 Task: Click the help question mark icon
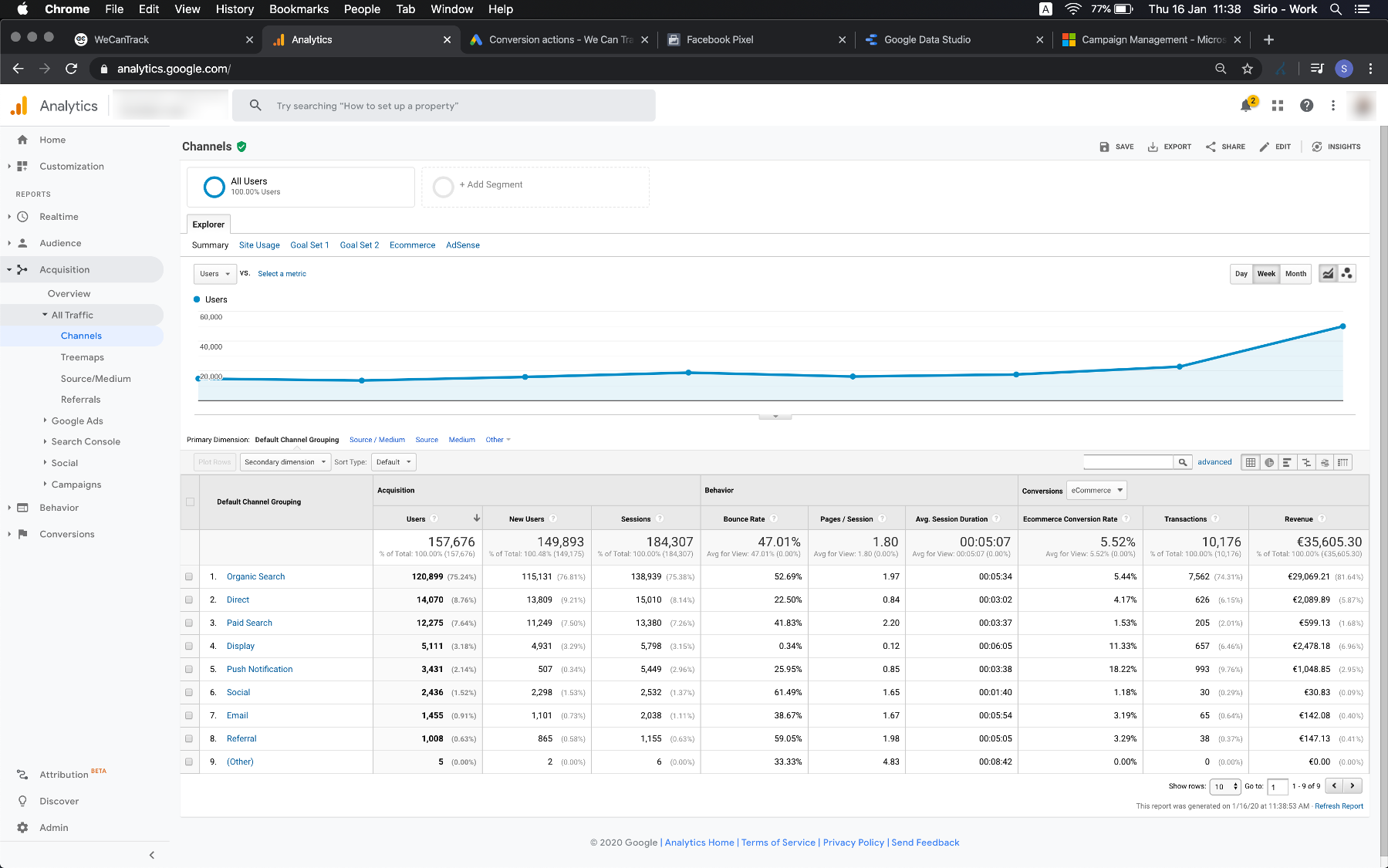pyautogui.click(x=1306, y=106)
